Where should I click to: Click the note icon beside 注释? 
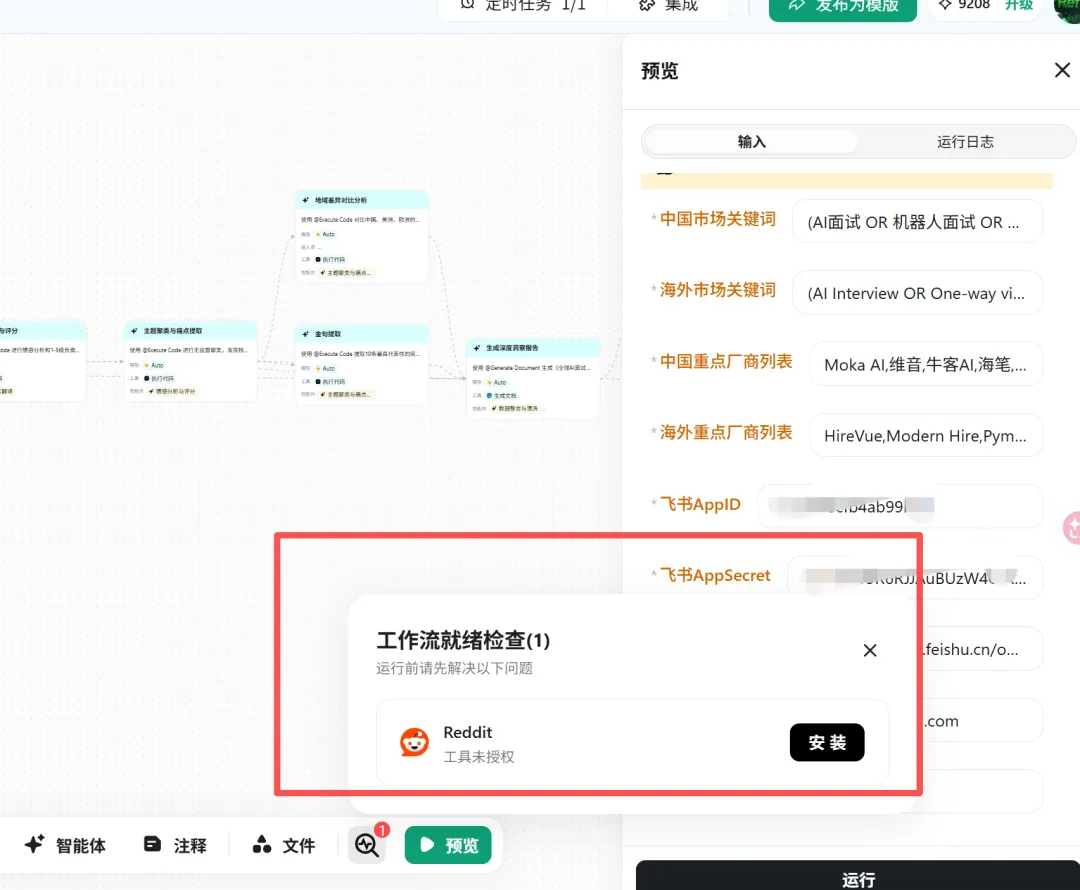[x=152, y=844]
